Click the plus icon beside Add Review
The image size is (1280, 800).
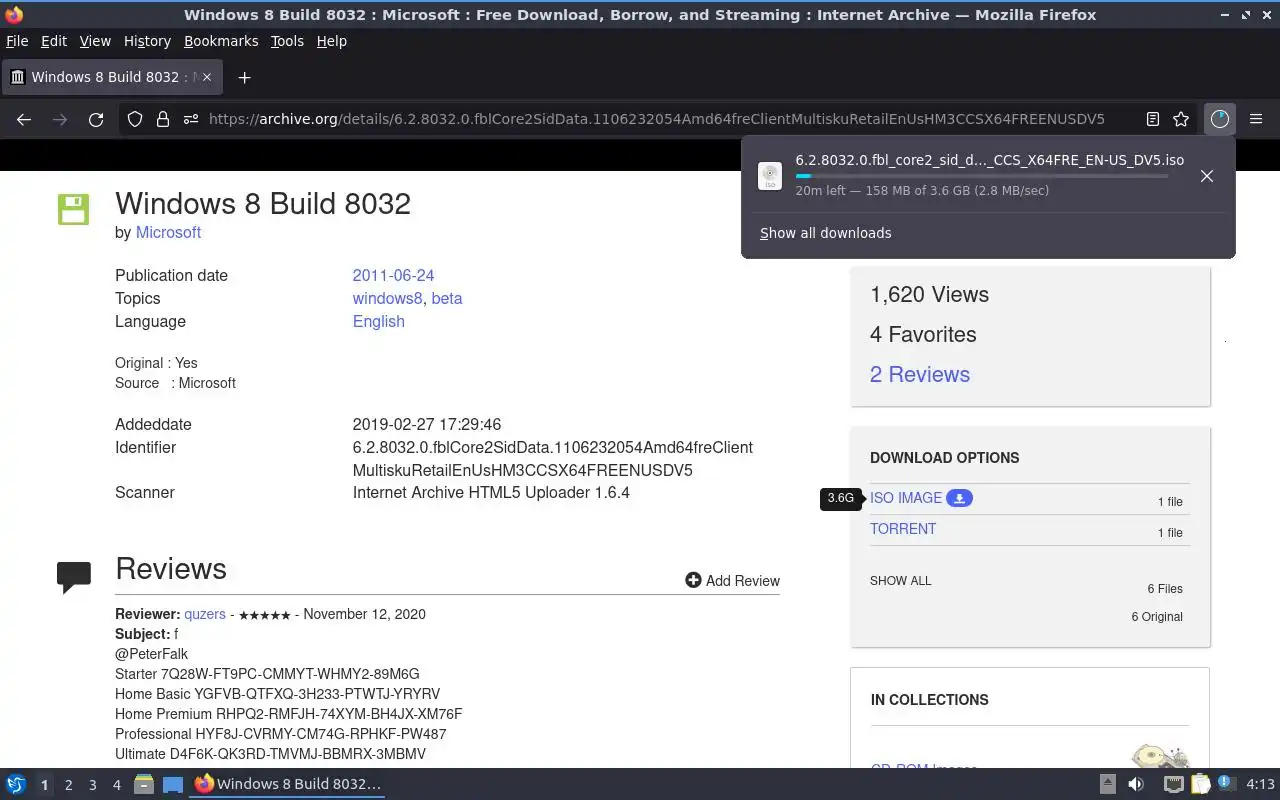[x=693, y=580]
